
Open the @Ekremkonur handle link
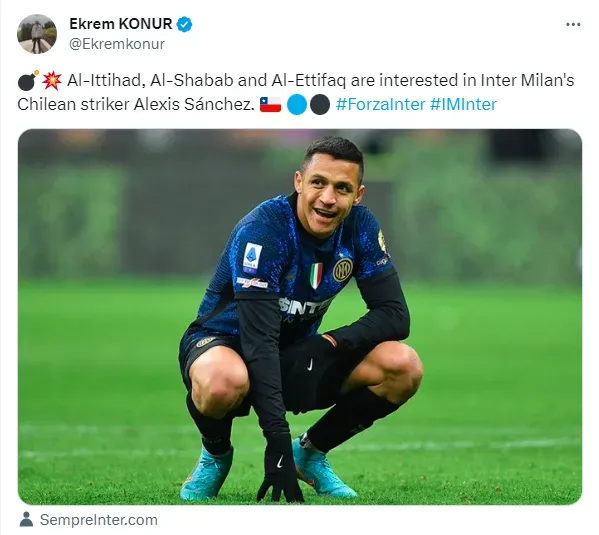(117, 44)
